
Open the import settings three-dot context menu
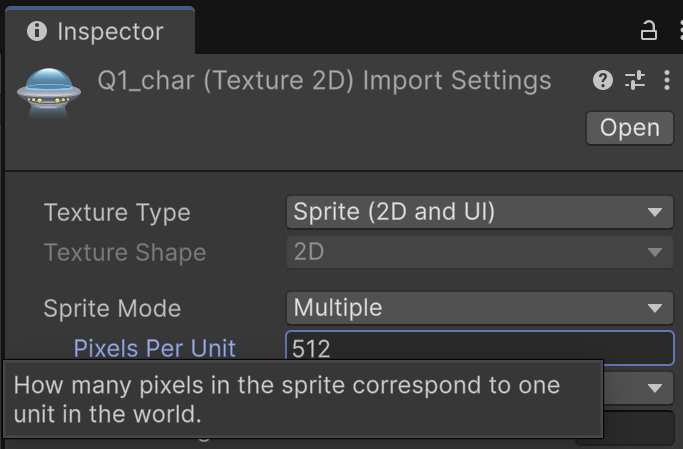[666, 80]
